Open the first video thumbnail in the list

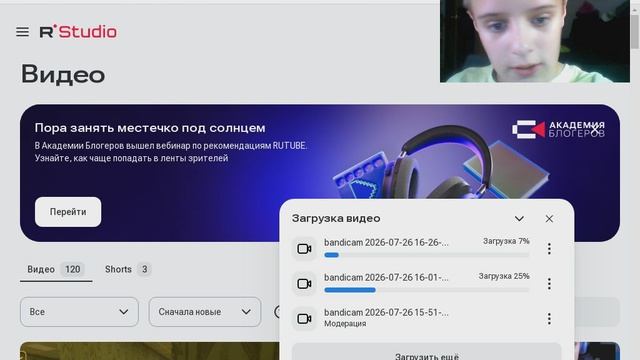[149, 351]
